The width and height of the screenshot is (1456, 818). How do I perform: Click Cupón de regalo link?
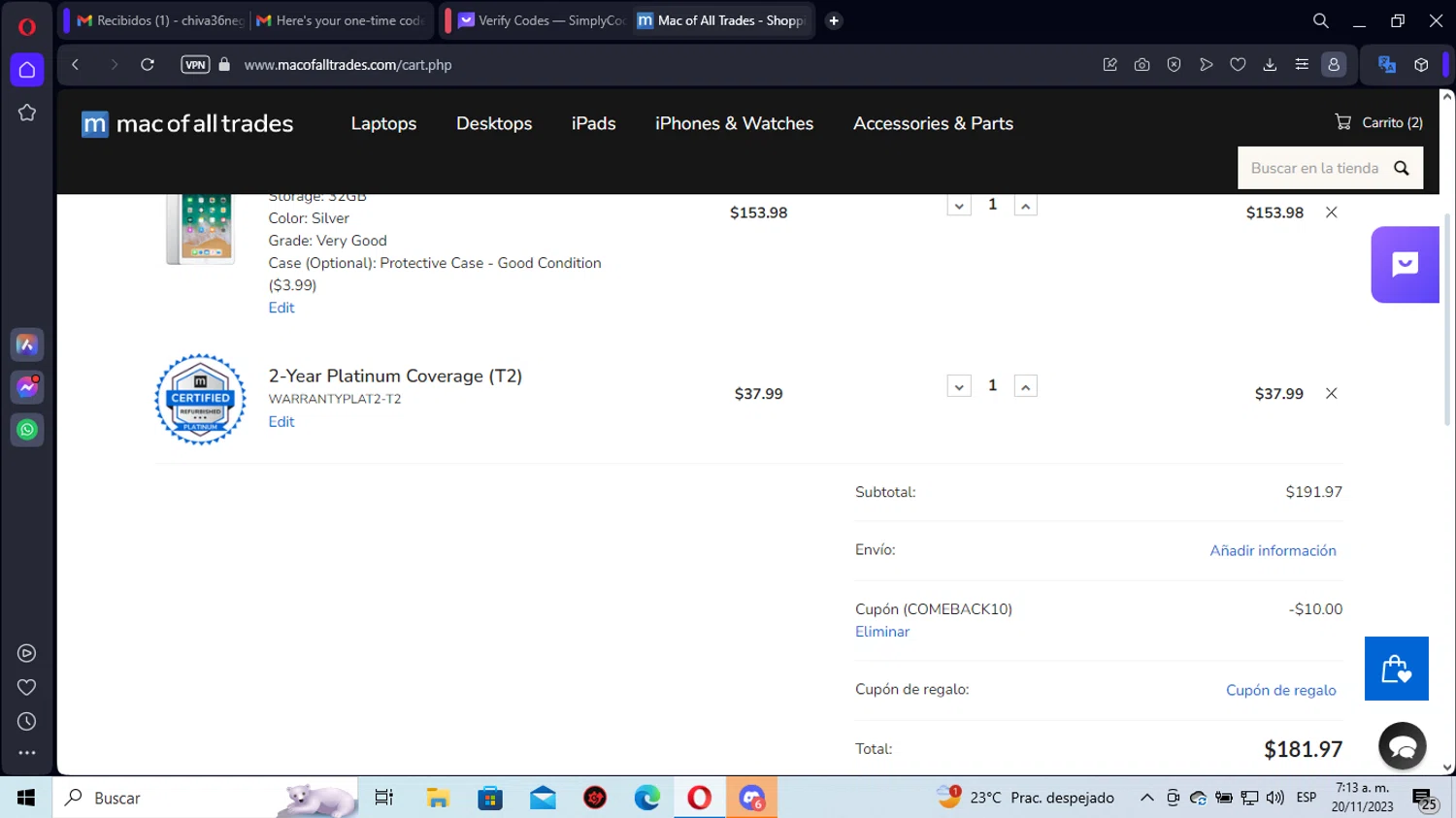point(1280,690)
